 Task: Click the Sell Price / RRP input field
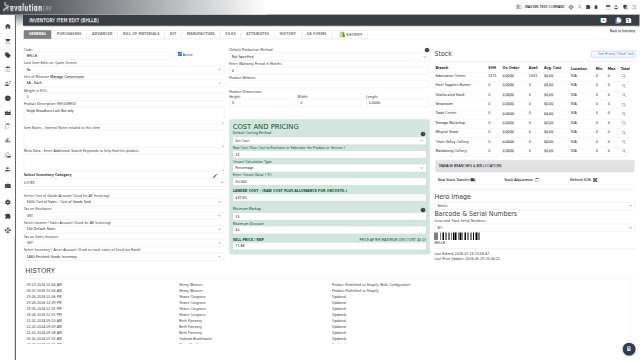click(329, 246)
